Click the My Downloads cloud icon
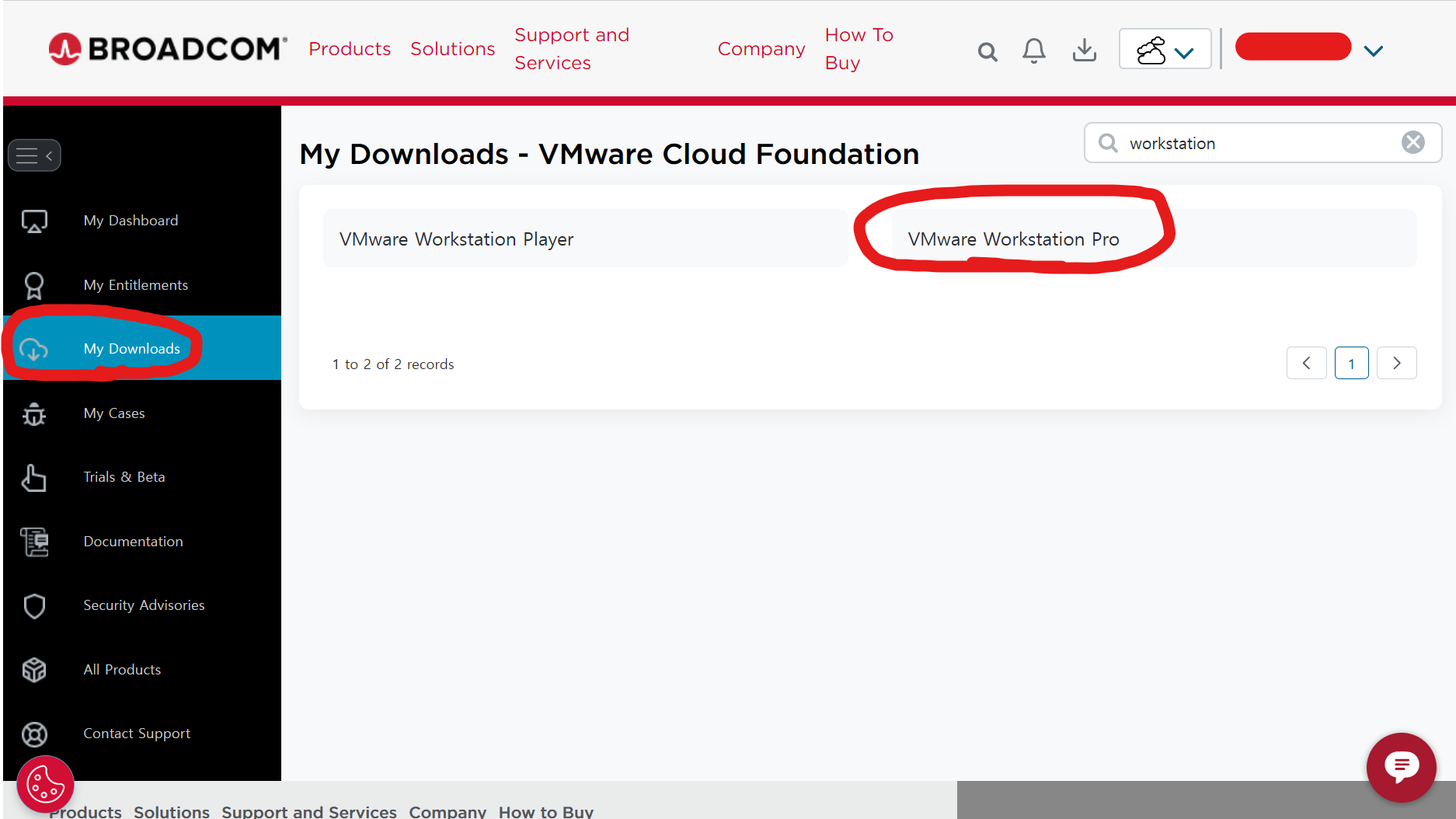 (34, 350)
